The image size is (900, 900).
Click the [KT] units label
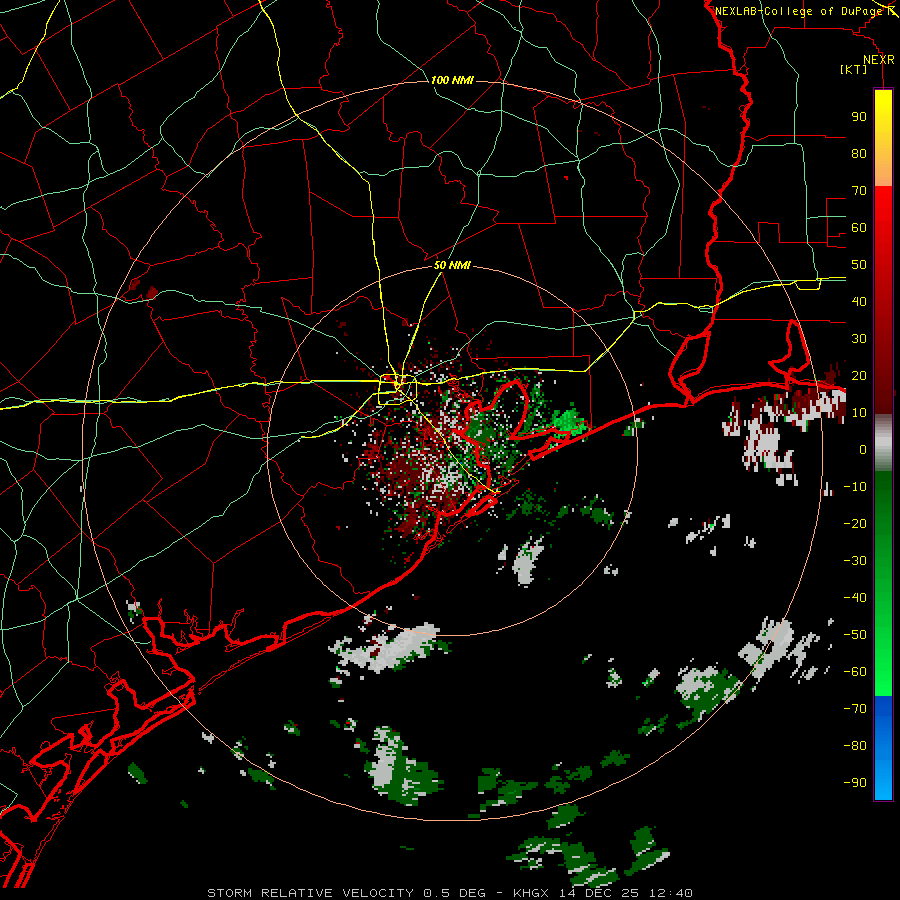854,69
